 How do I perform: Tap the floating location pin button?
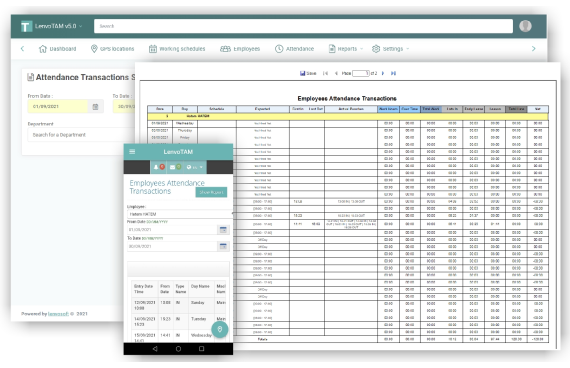pos(220,329)
